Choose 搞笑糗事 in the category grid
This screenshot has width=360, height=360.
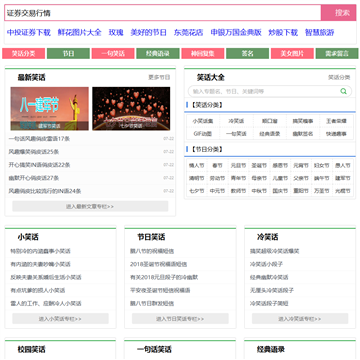tap(303, 121)
